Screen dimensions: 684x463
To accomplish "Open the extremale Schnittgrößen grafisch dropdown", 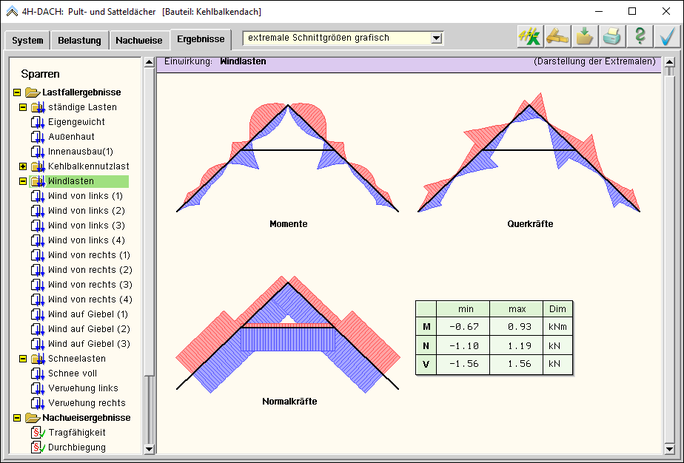I will pos(435,38).
